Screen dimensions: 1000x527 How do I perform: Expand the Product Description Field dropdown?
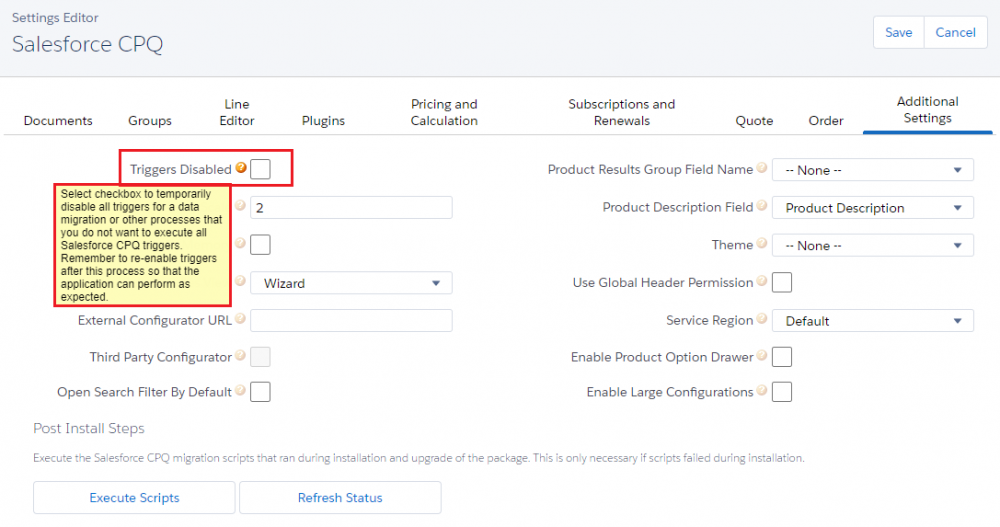pos(872,207)
